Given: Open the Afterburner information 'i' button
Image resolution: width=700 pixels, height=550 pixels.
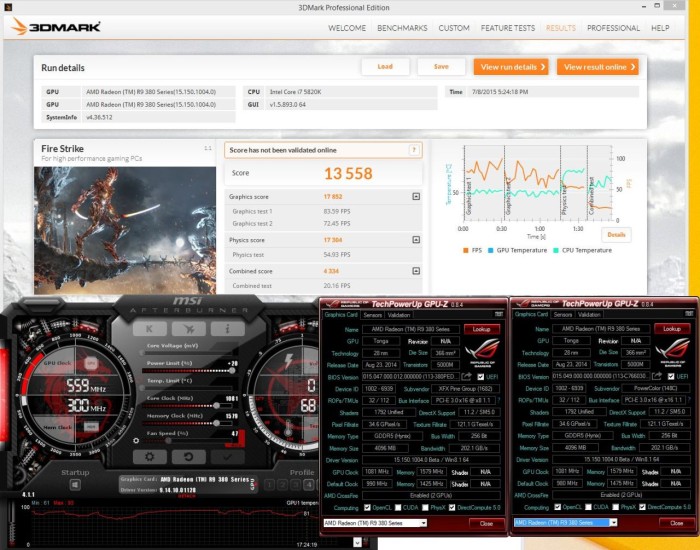Looking at the screenshot, I should coord(228,329).
